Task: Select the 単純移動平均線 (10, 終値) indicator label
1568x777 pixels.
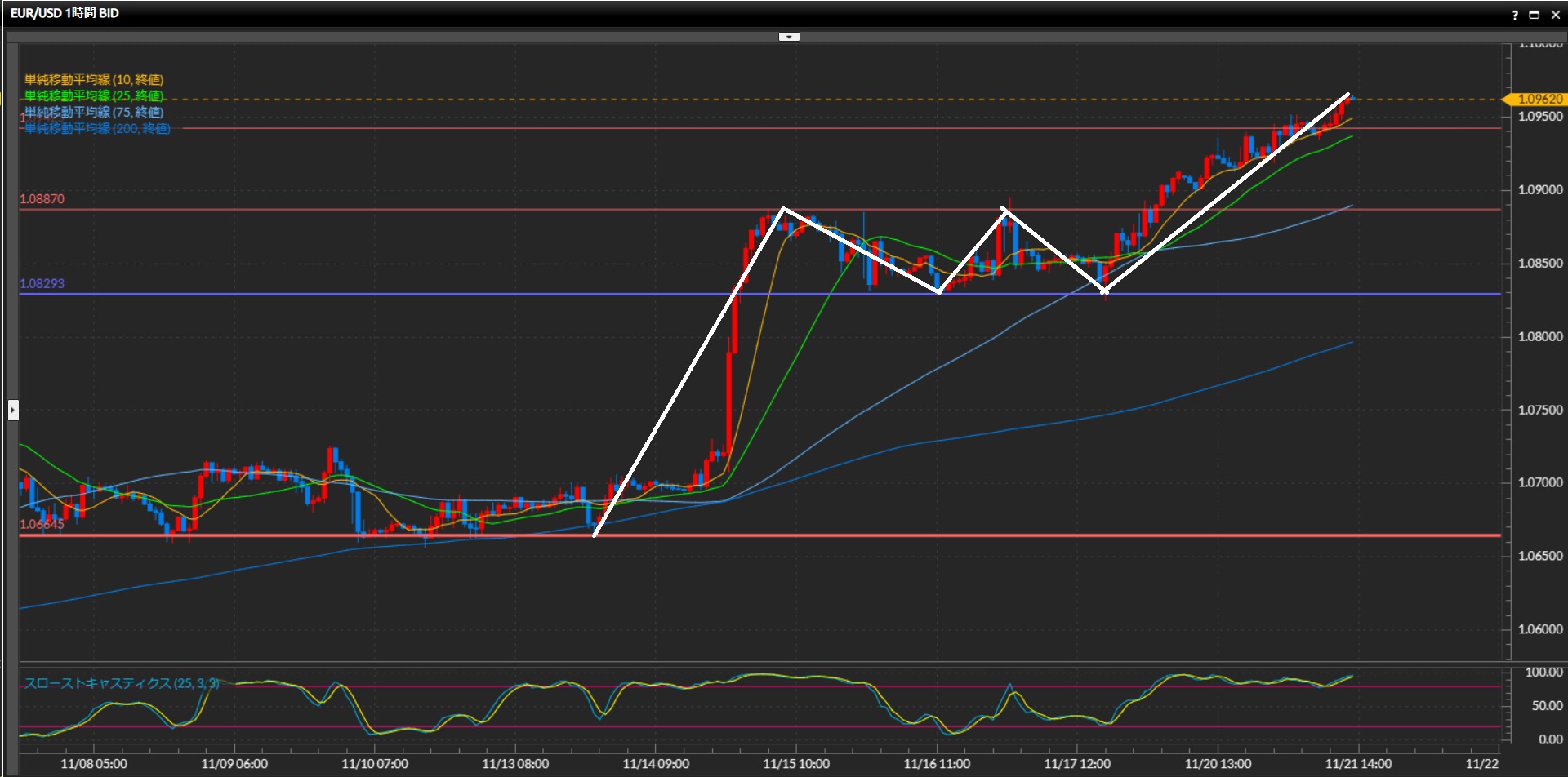Action: tap(94, 79)
